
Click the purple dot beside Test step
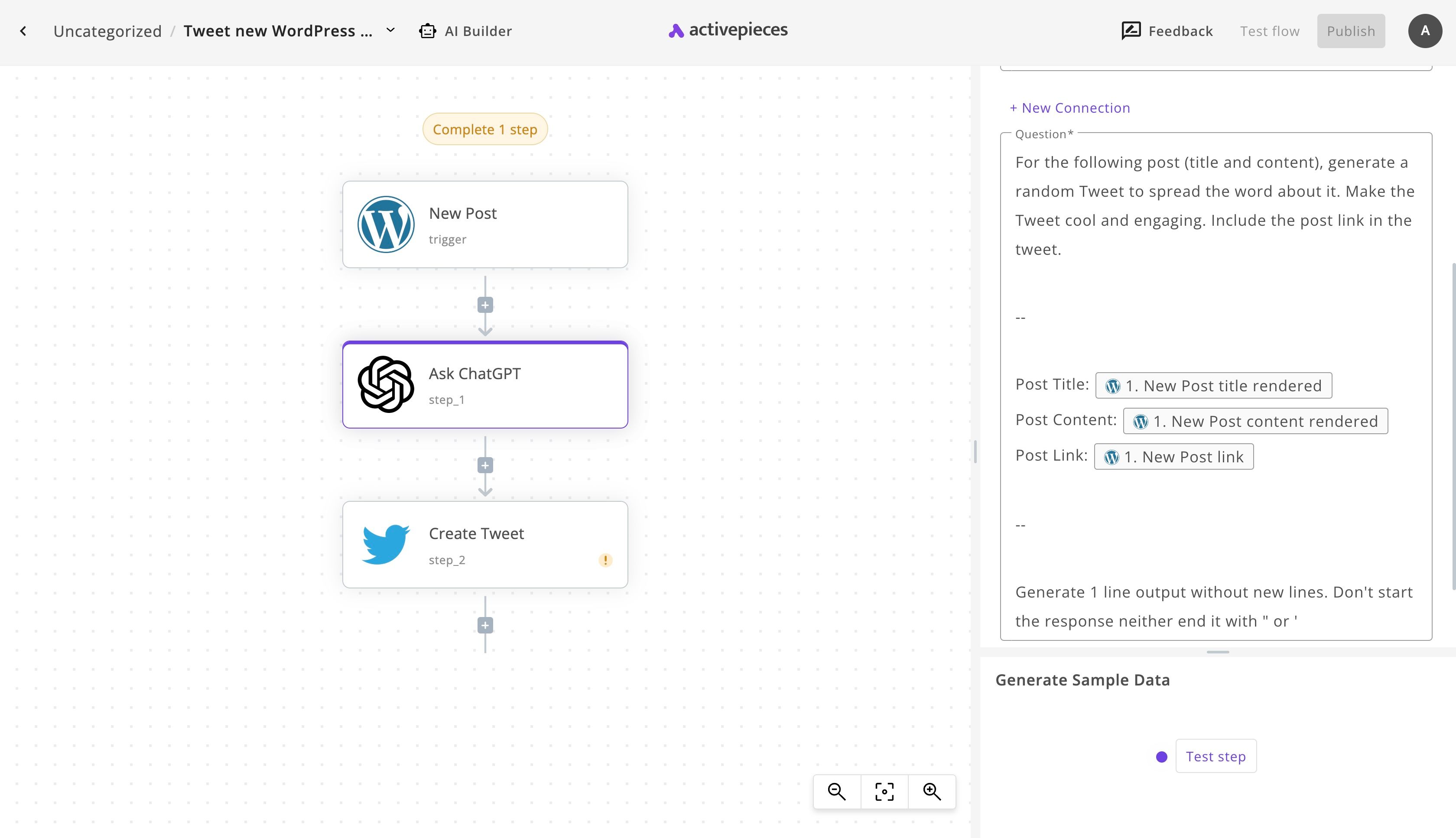[x=1162, y=757]
